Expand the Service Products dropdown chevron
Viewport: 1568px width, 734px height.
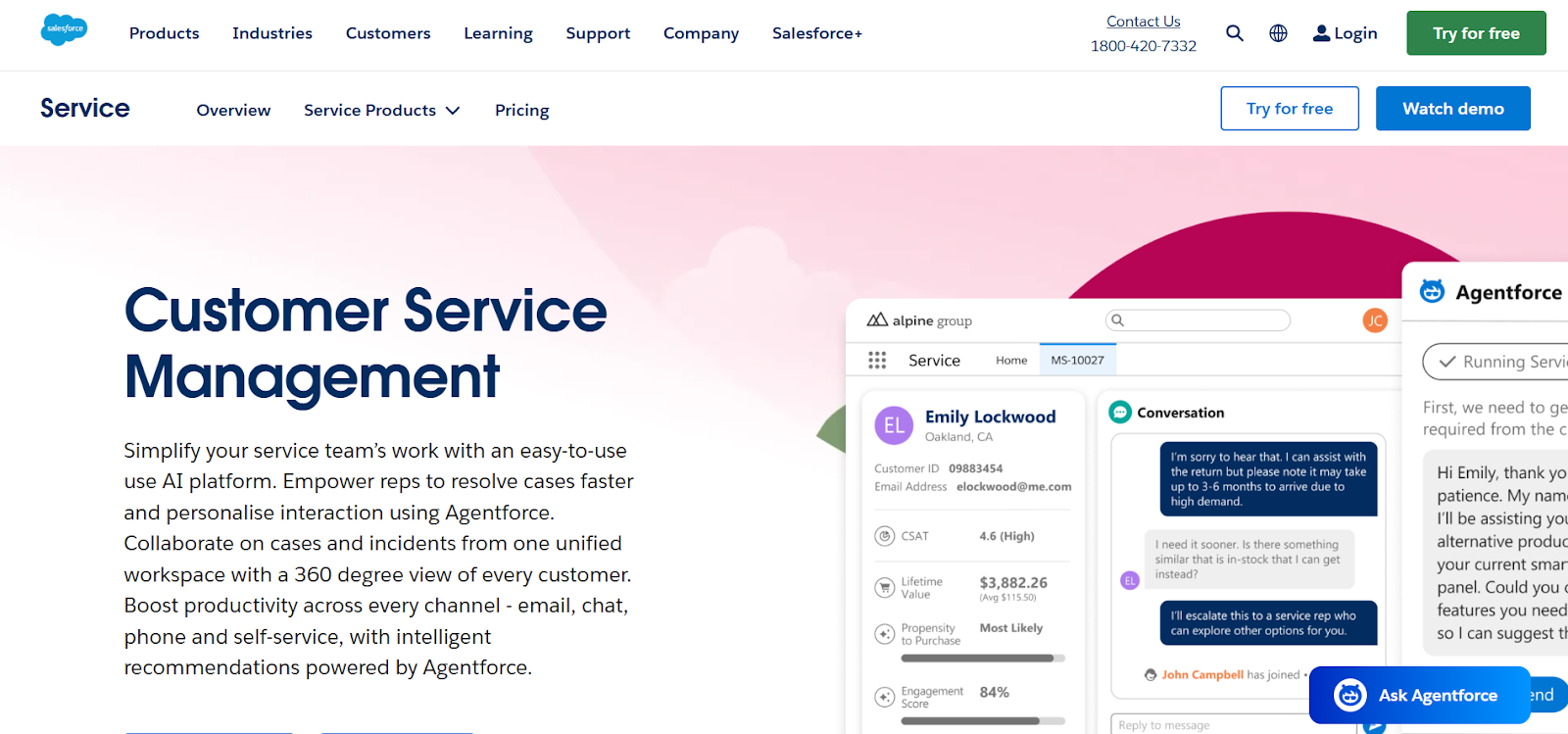pos(453,111)
